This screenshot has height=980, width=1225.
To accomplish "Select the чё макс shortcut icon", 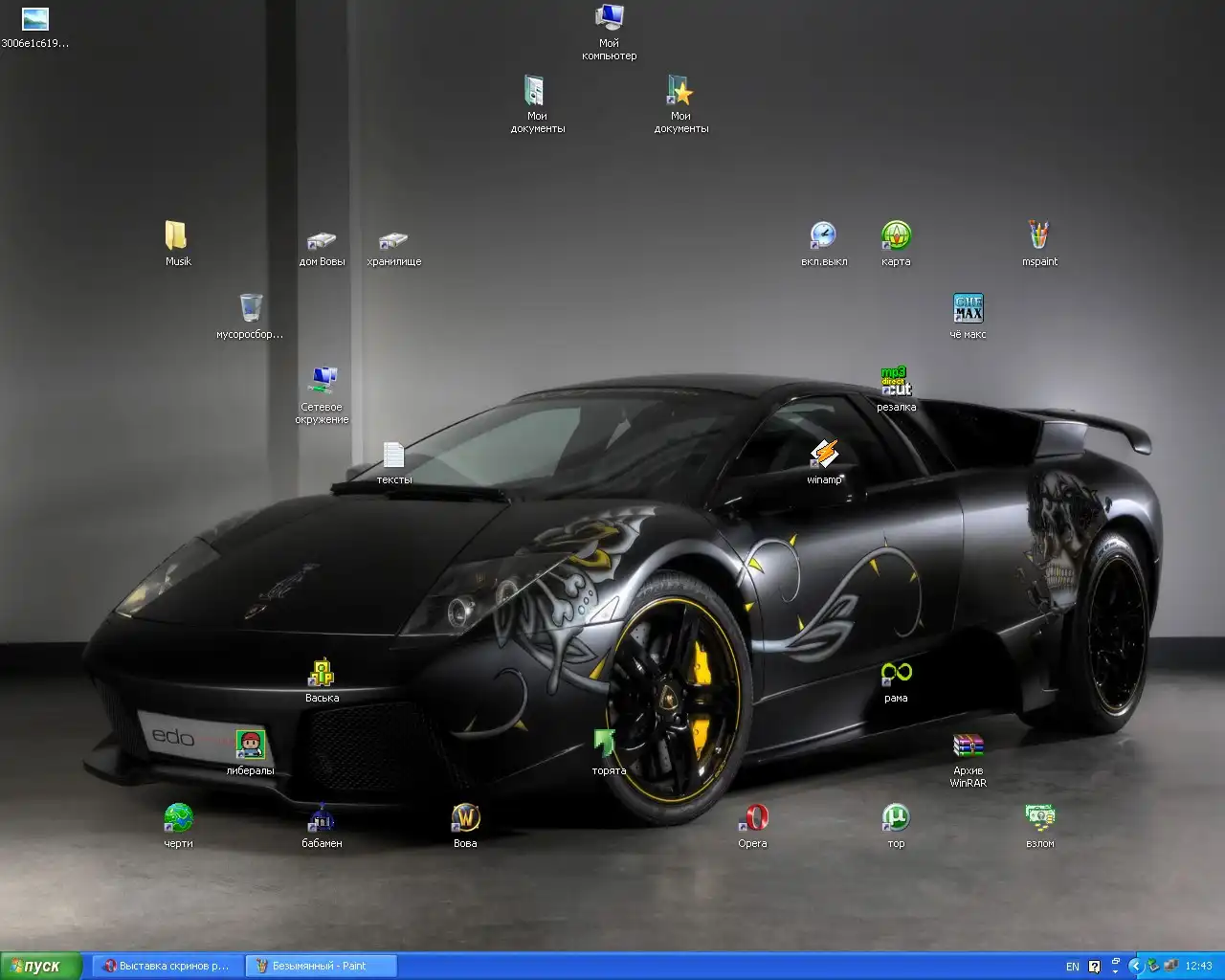I will pos(968,309).
